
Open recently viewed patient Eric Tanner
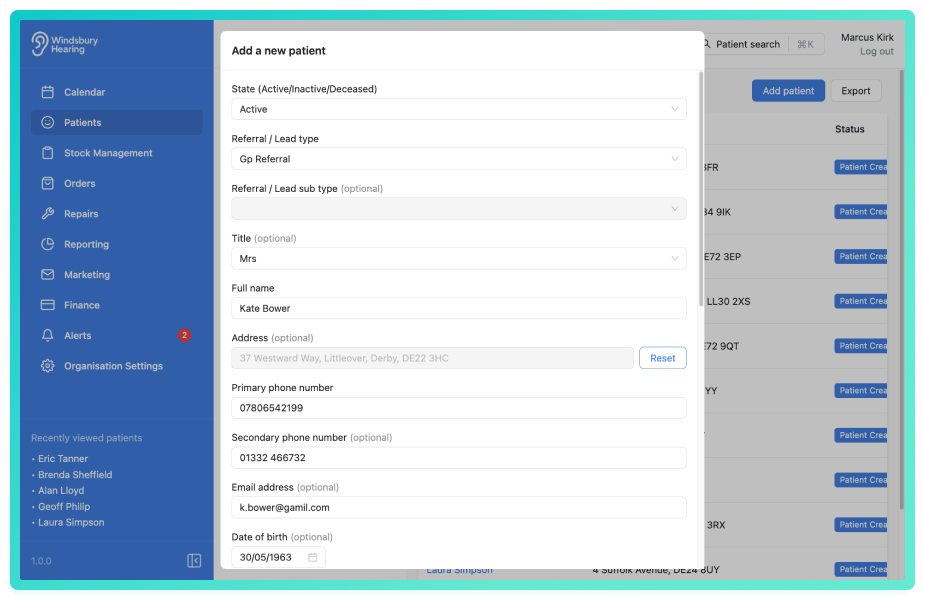pos(63,458)
